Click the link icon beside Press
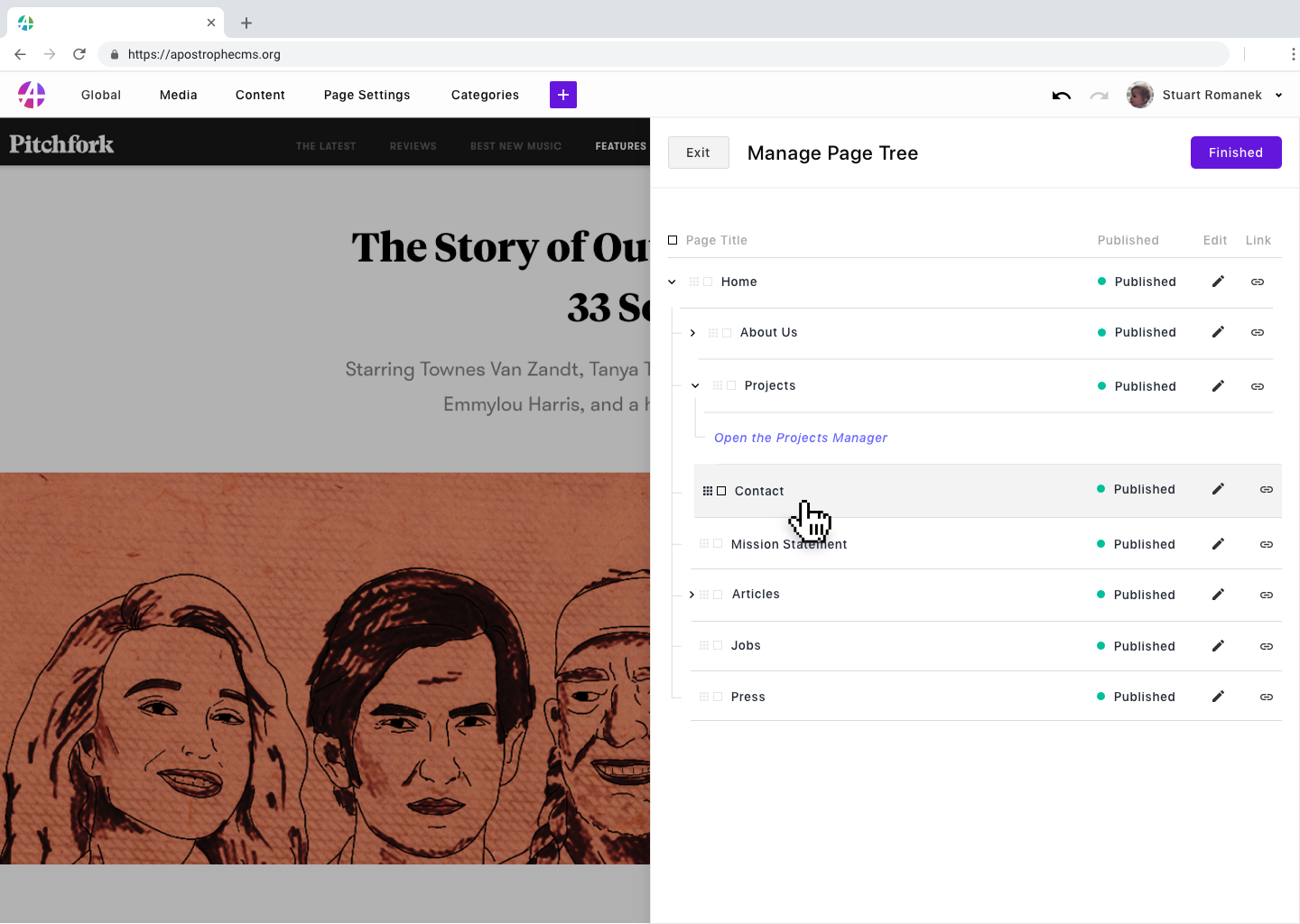1300x924 pixels. pos(1266,696)
